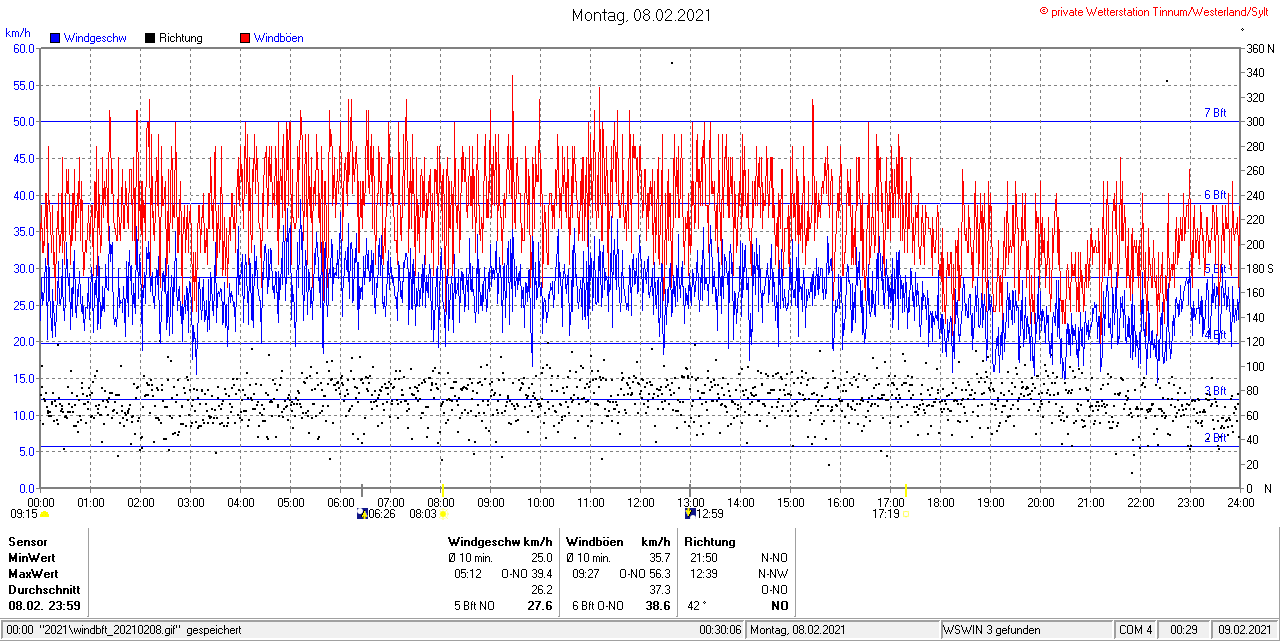The width and height of the screenshot is (1280, 641).
Task: Click the moonrise icon beside 06:26
Action: 361,514
